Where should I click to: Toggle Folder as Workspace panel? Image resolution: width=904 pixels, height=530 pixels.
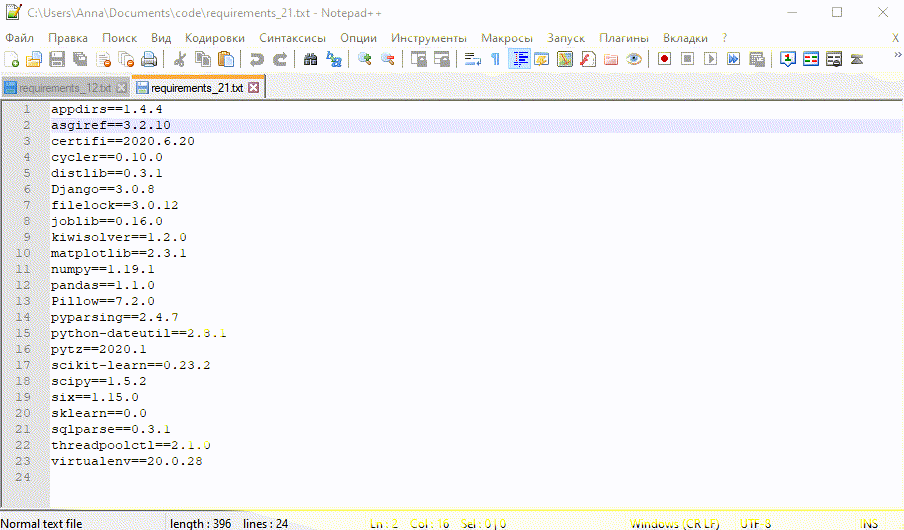[611, 59]
